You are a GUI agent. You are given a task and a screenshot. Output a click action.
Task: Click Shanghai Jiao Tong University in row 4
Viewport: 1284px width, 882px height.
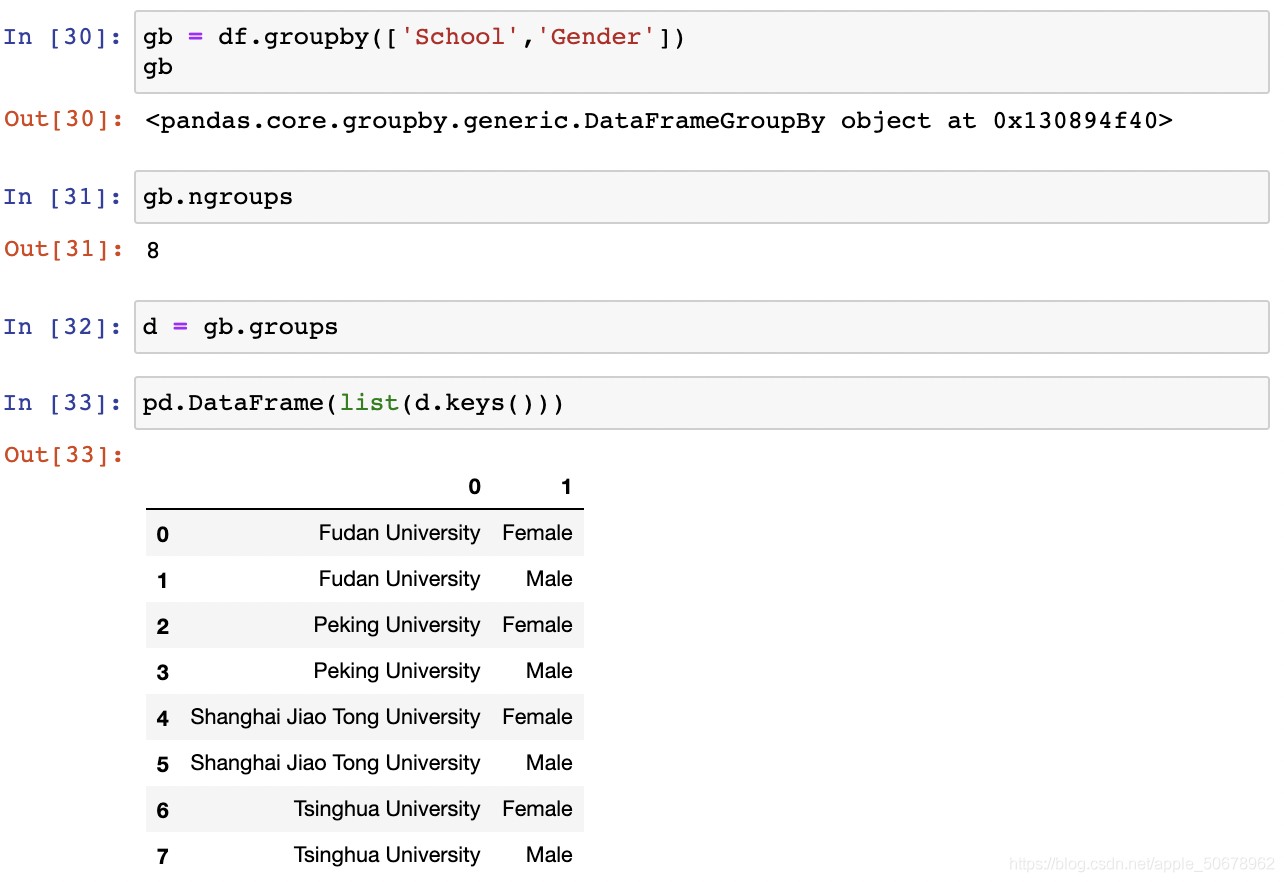[x=335, y=717]
